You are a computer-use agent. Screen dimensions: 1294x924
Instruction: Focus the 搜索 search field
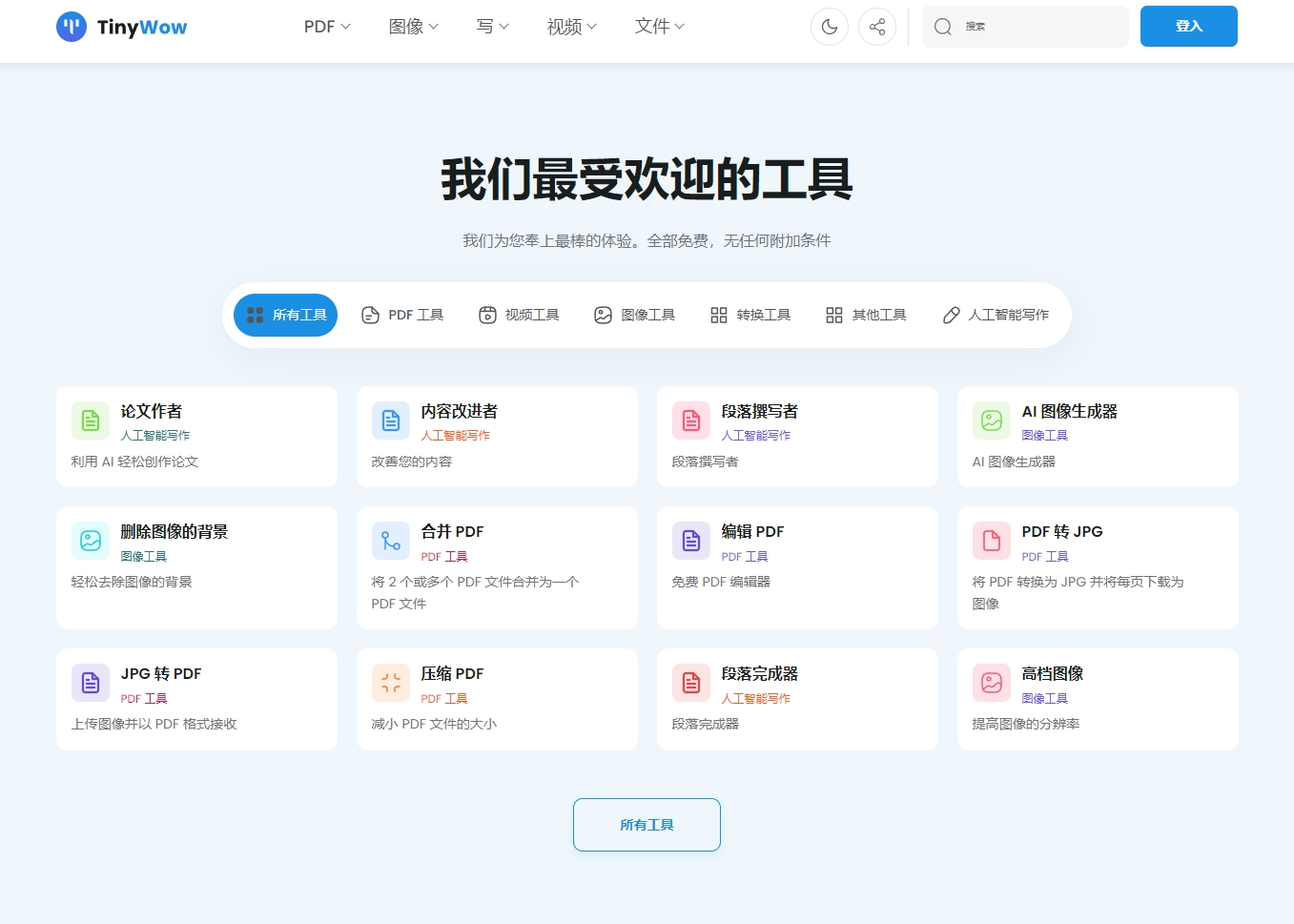pos(1025,27)
